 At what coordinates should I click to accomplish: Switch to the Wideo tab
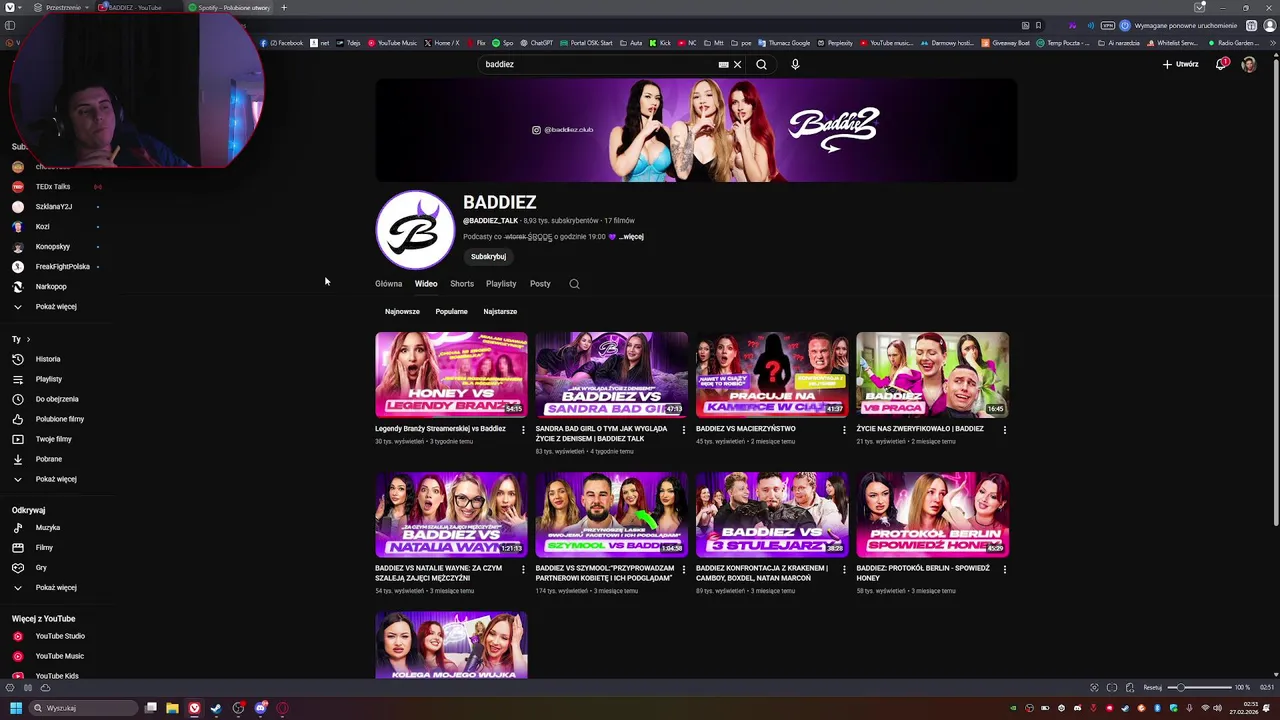tap(426, 284)
